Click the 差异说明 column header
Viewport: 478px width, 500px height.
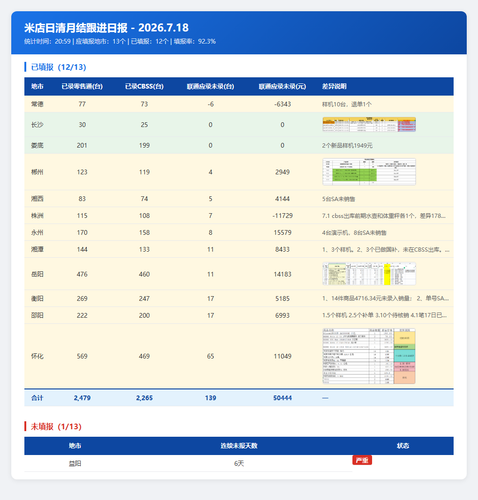pos(334,86)
